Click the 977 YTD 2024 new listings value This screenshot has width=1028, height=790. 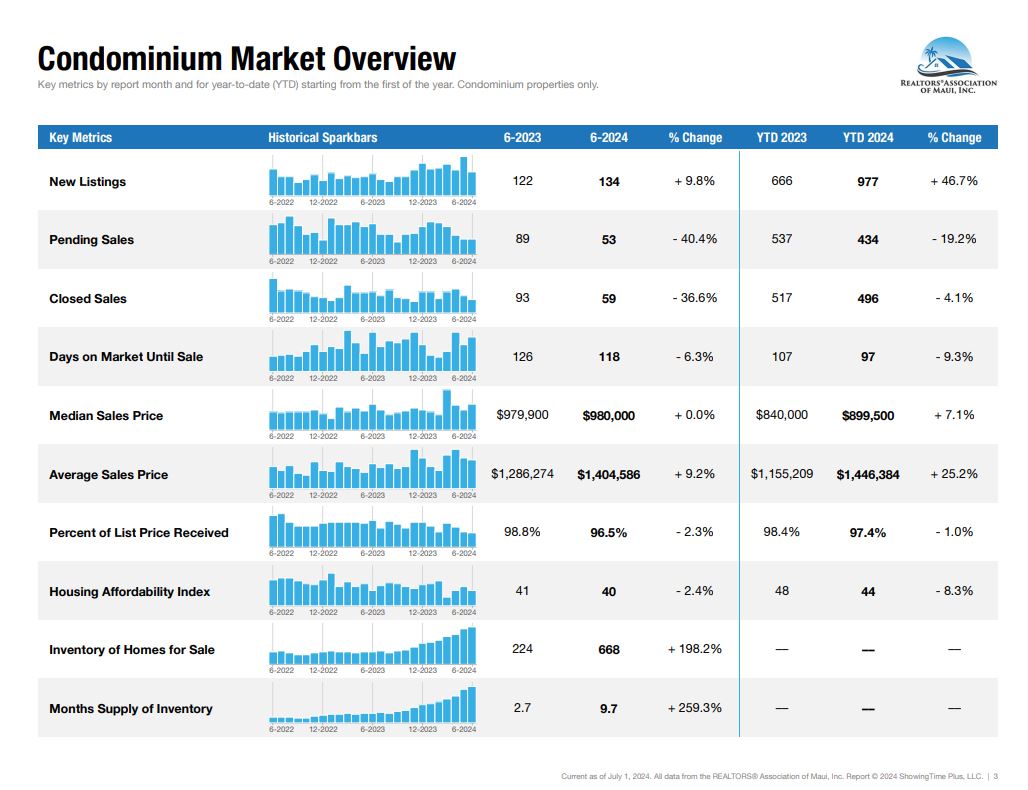(867, 182)
